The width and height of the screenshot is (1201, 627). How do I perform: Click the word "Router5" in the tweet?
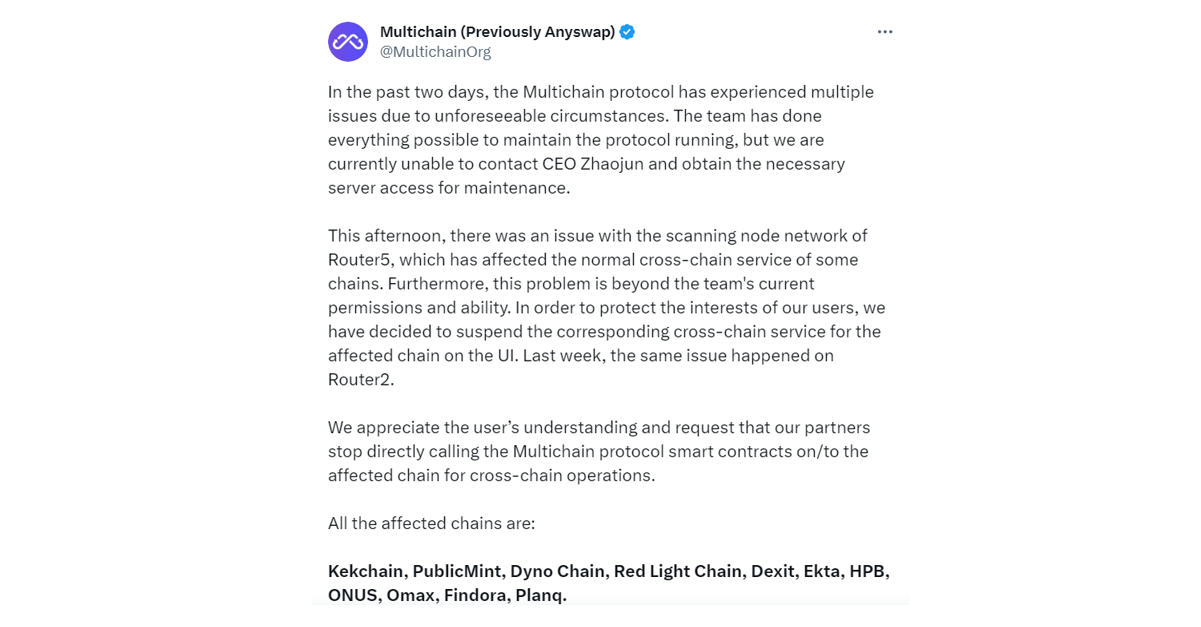(359, 260)
